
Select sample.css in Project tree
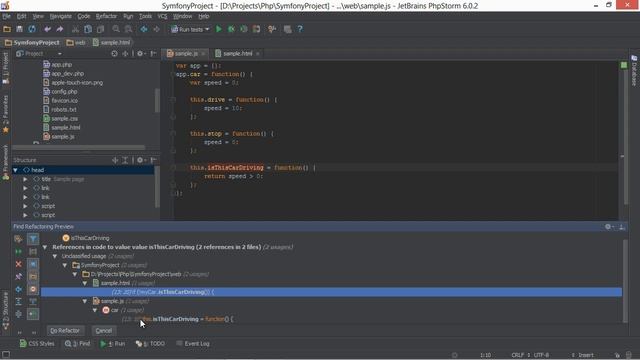click(x=64, y=119)
